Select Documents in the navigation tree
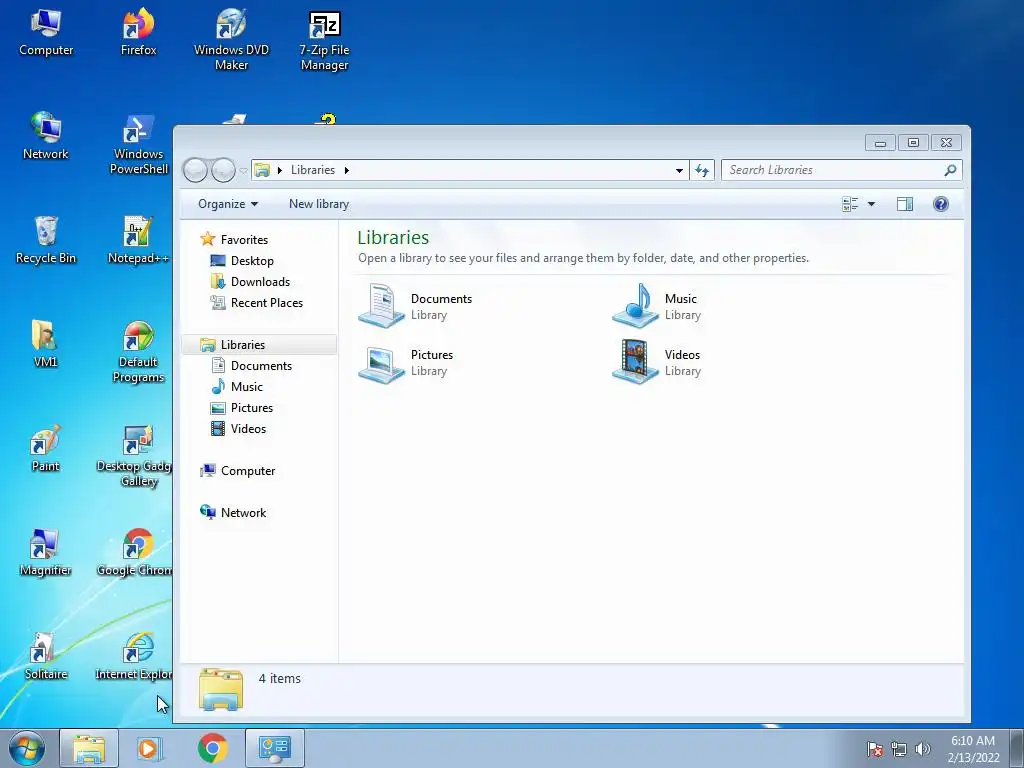Screen dimensions: 1024x768 point(261,366)
